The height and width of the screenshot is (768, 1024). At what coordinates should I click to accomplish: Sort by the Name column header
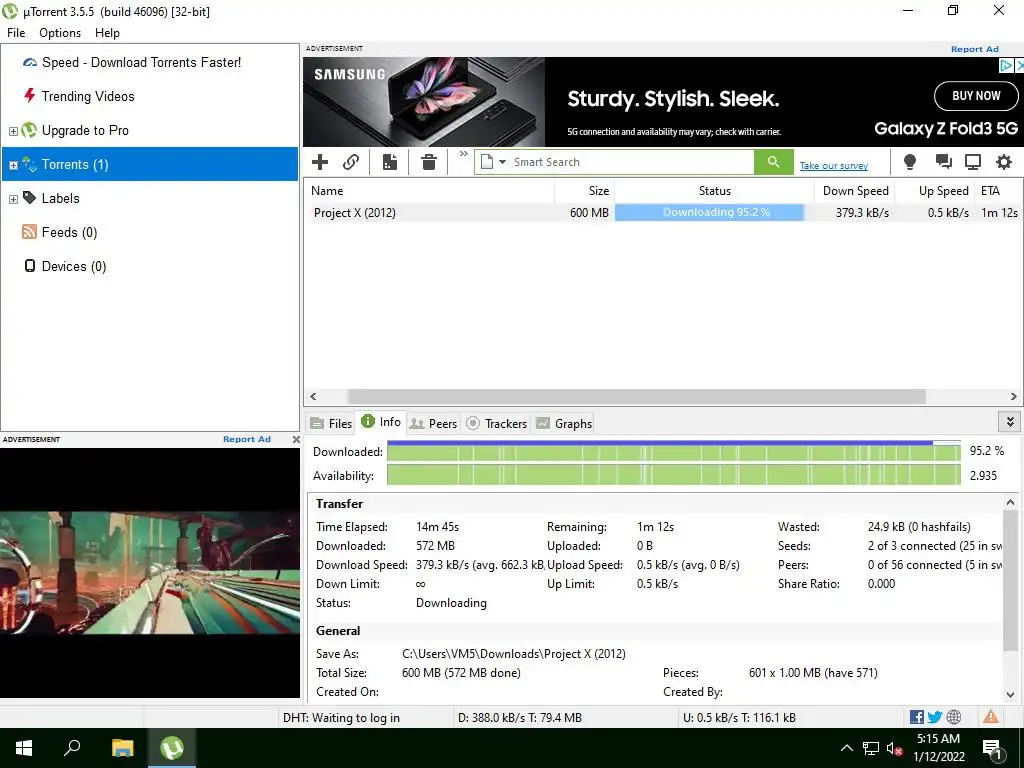coord(430,191)
